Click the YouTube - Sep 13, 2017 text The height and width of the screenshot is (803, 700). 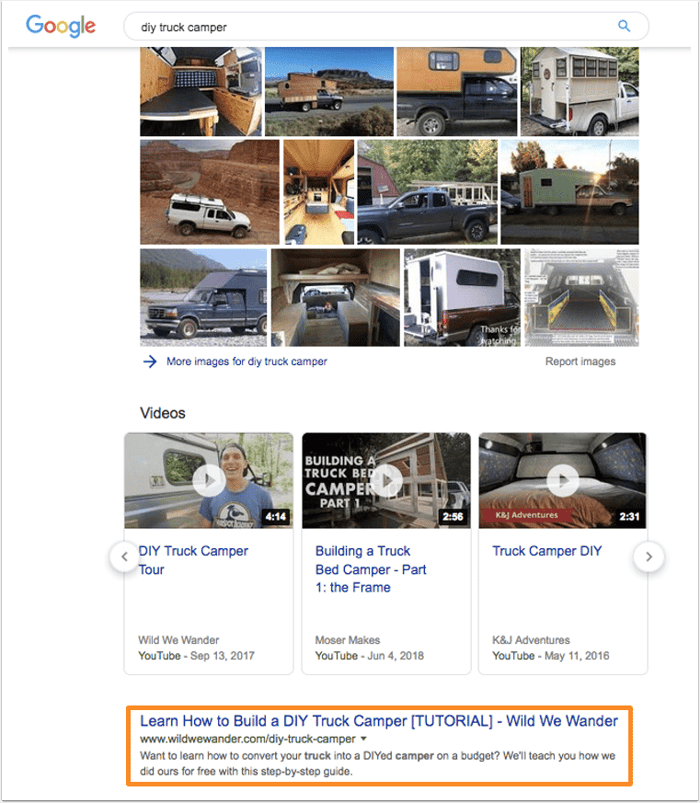coord(196,656)
